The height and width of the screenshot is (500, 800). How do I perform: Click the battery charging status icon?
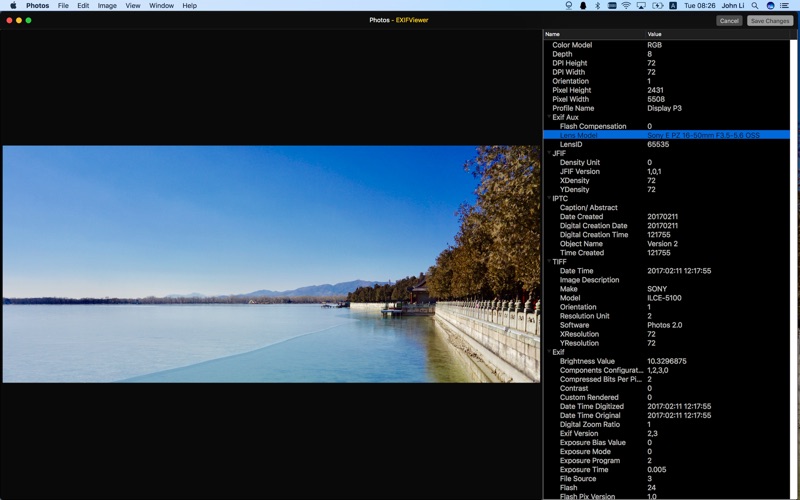click(x=658, y=6)
